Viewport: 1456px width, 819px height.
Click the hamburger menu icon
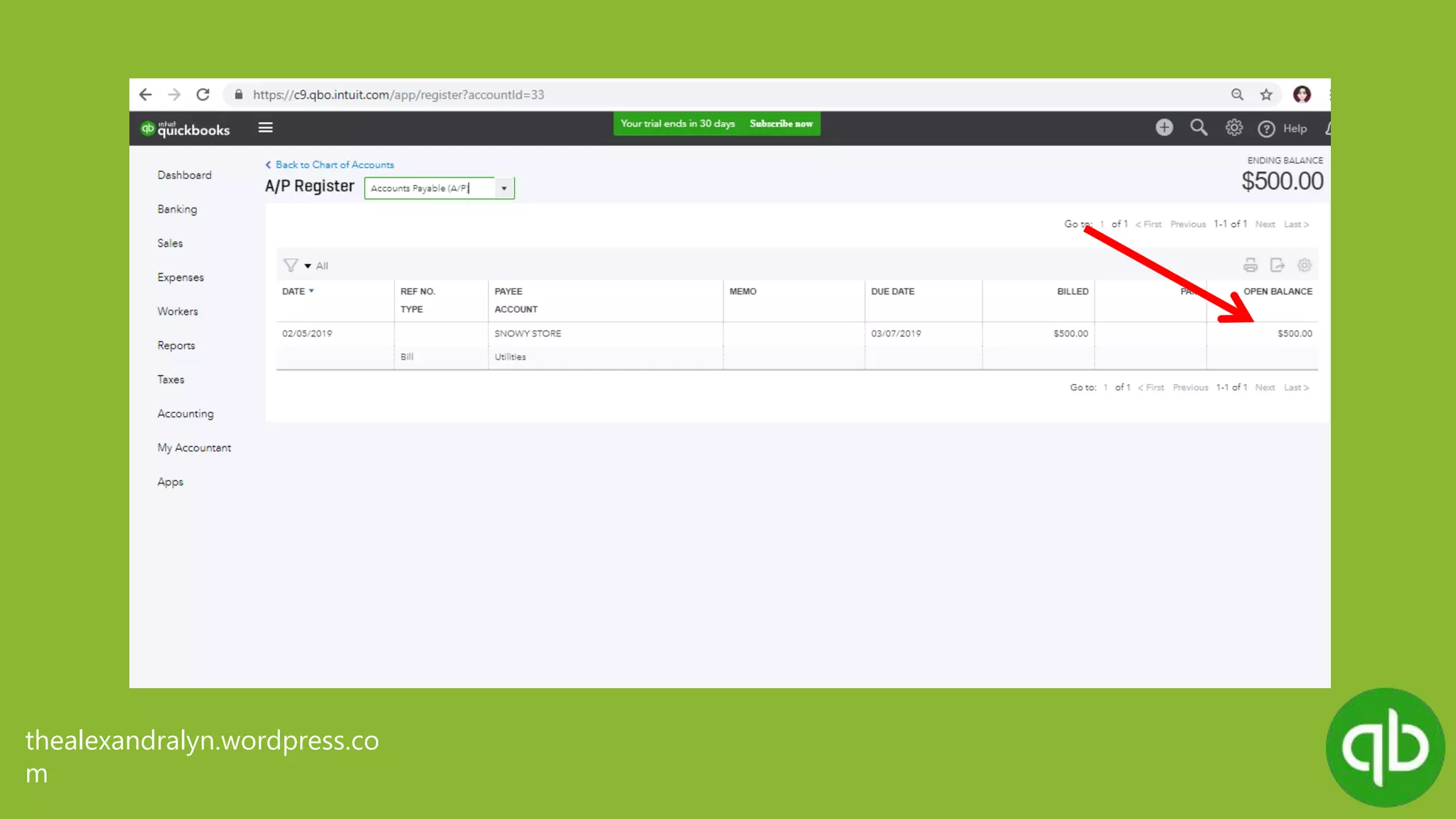click(265, 128)
